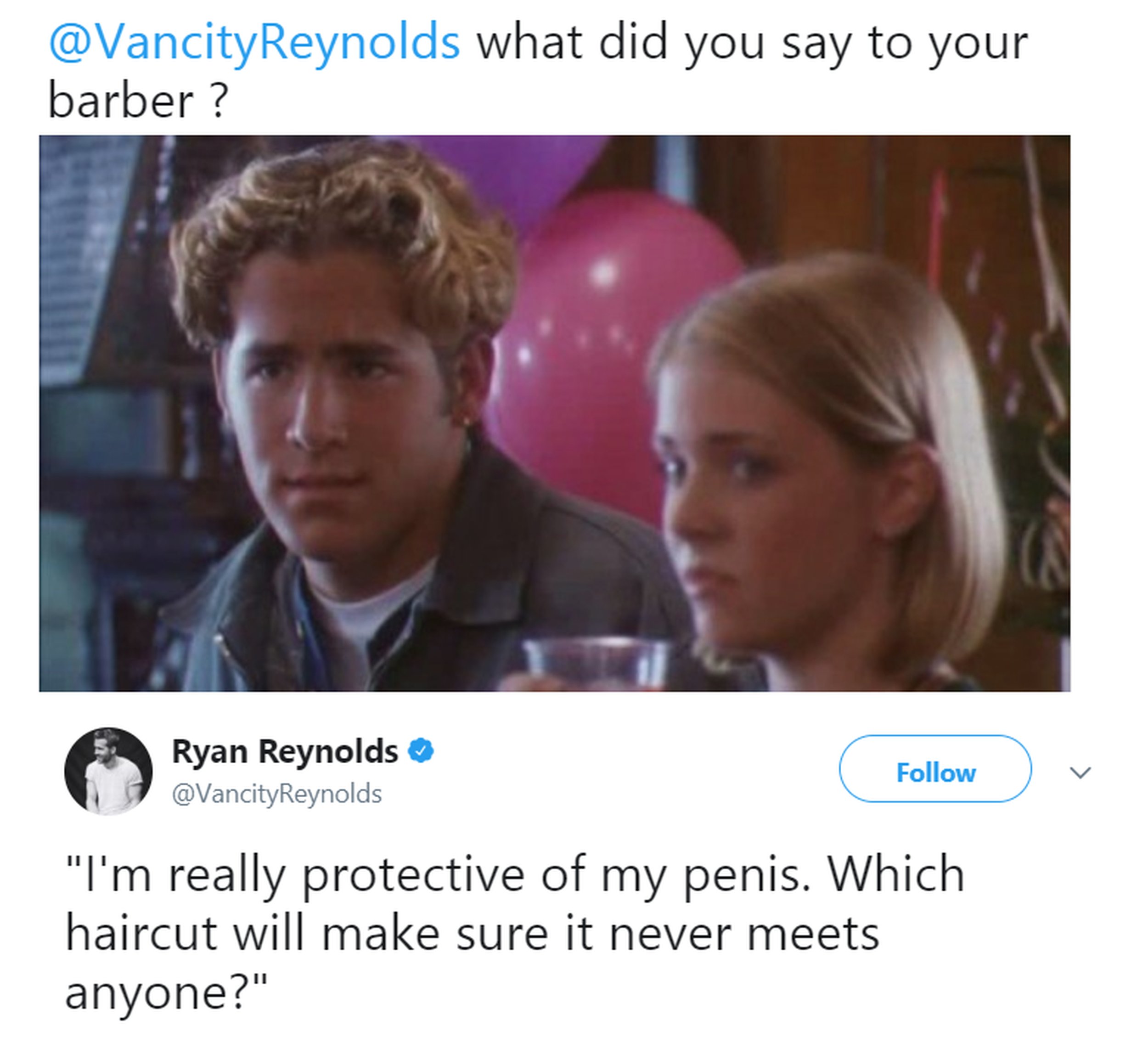Select the gray @VancityReynolds handle under name
The image size is (1148, 1054).
[276, 794]
